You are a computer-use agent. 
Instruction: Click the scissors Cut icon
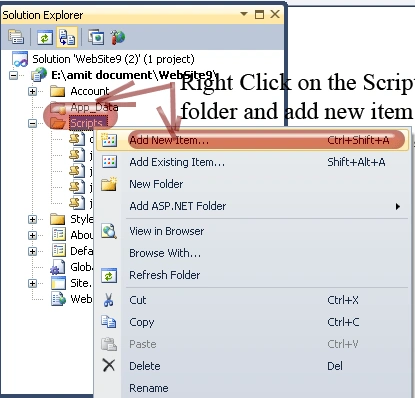[x=109, y=300]
